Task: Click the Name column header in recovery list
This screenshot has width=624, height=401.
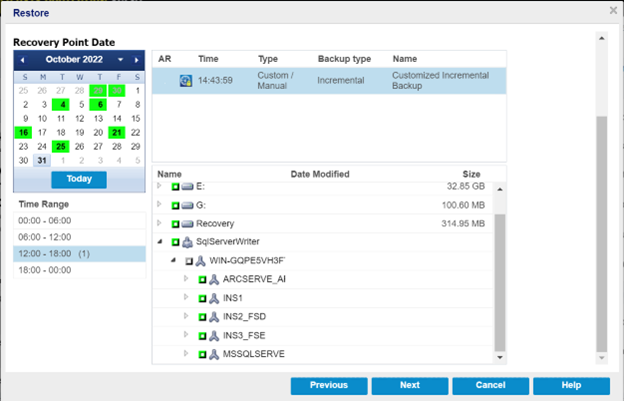Action: [x=405, y=59]
